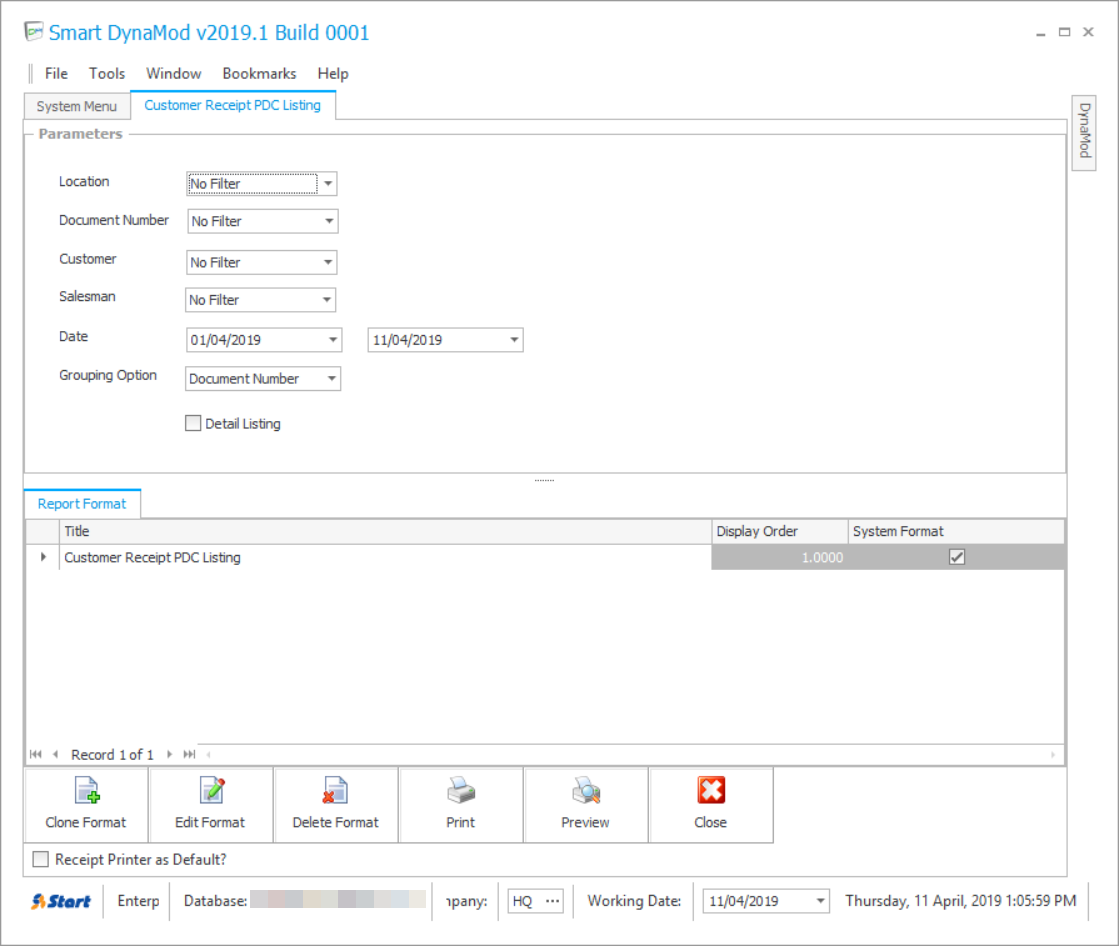The width and height of the screenshot is (1119, 946).
Task: Click the Record 1 of 1 label
Action: 112,754
